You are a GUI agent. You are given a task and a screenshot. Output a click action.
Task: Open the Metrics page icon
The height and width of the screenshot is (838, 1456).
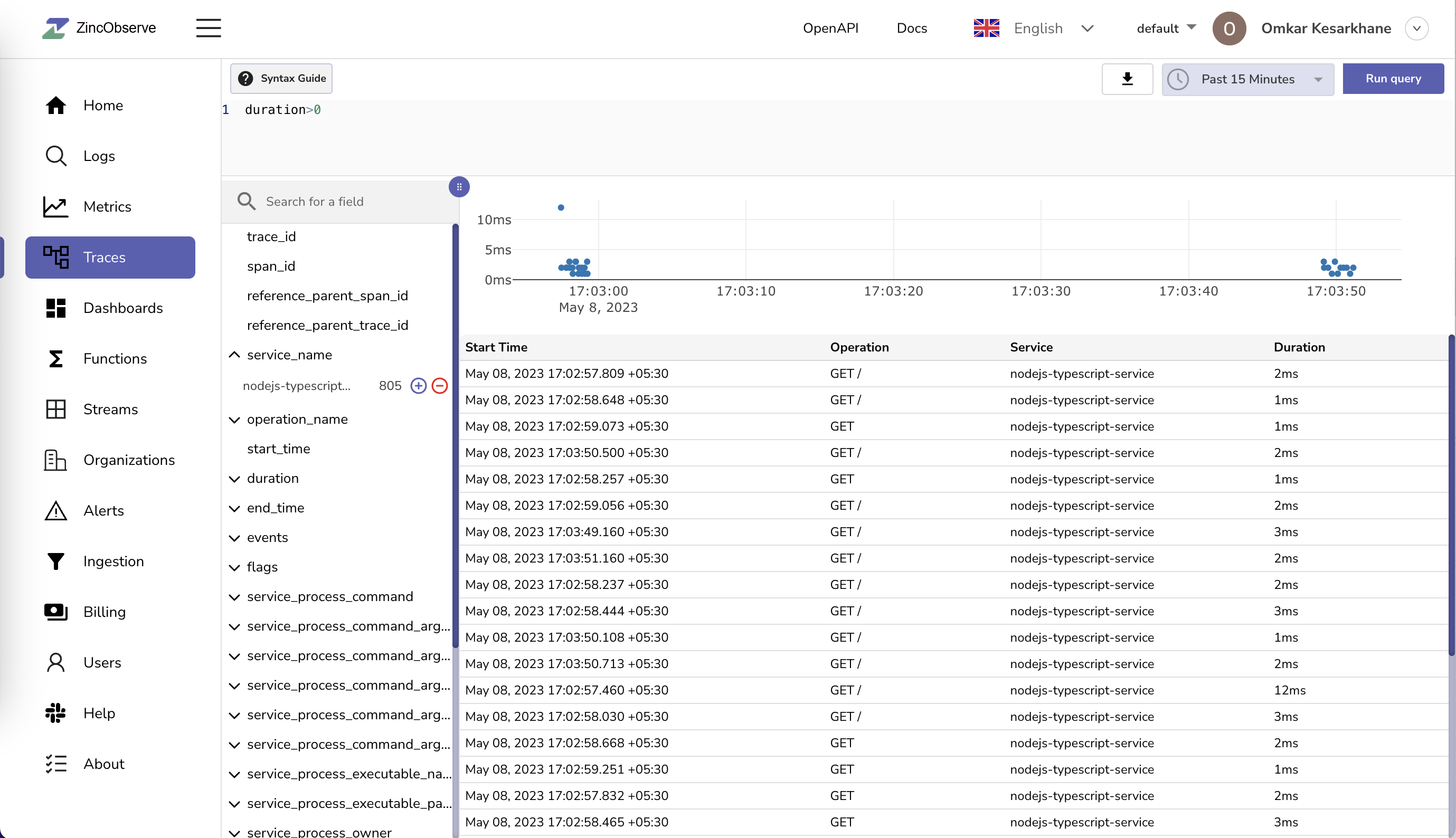[56, 207]
